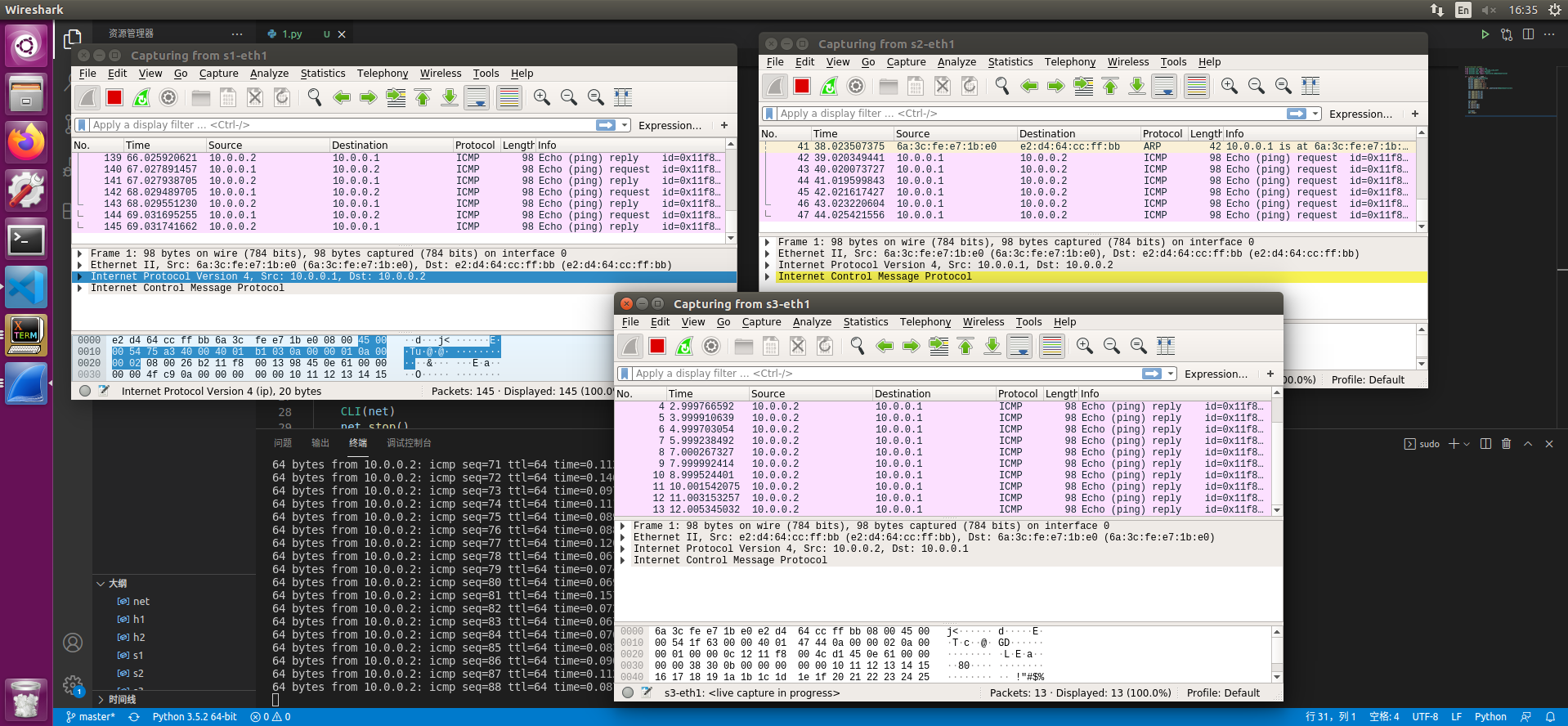Toggle auto-scroll during live capture in s3-eth1
The height and width of the screenshot is (726, 1568).
click(x=1019, y=346)
